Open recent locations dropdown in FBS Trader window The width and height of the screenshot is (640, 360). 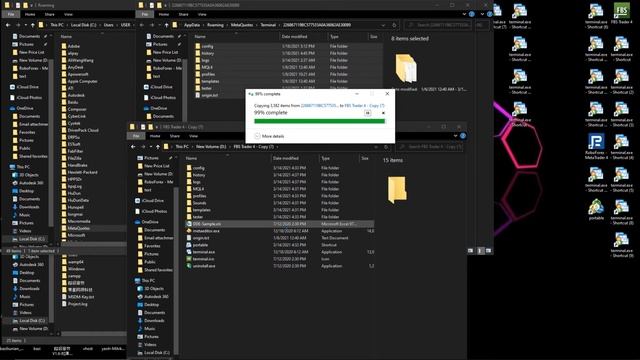point(150,147)
